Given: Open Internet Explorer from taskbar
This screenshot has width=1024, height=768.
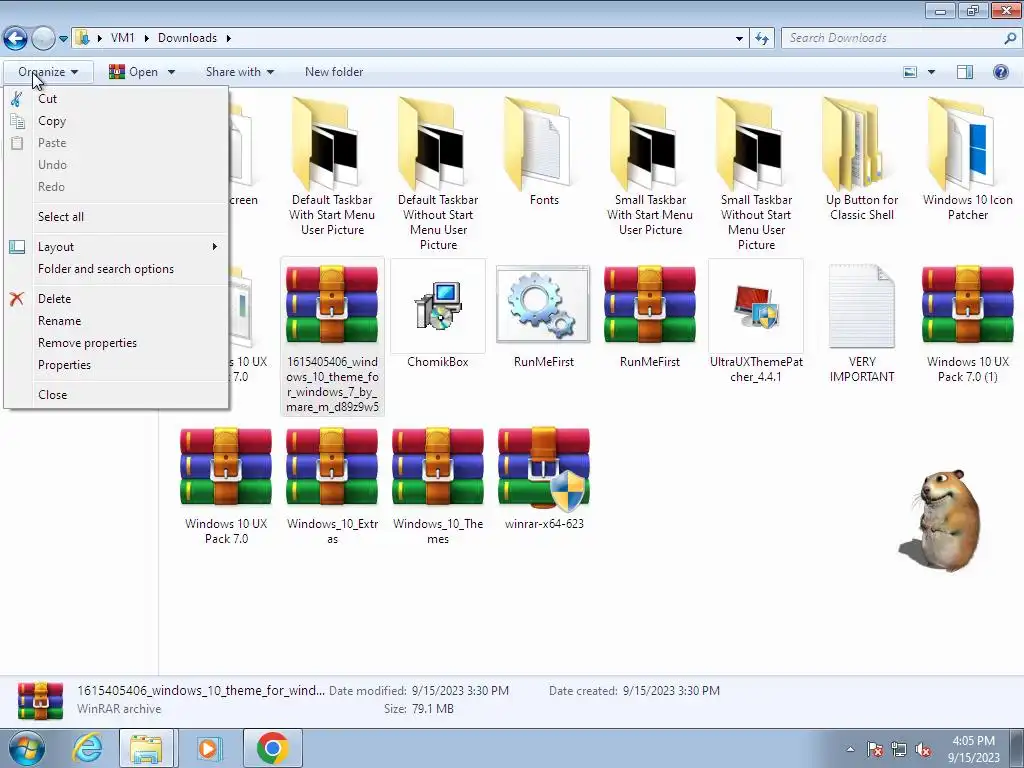Looking at the screenshot, I should 88,748.
